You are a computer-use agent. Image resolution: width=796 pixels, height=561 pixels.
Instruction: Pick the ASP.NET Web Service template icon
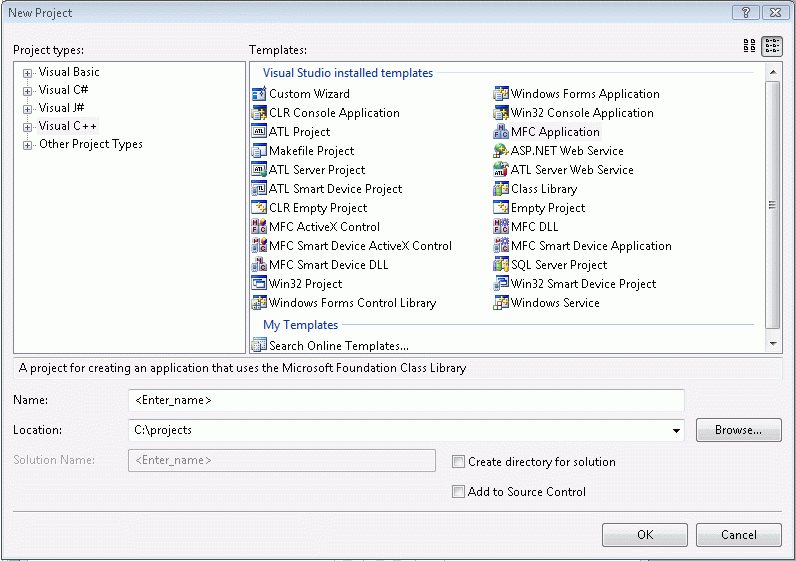502,151
